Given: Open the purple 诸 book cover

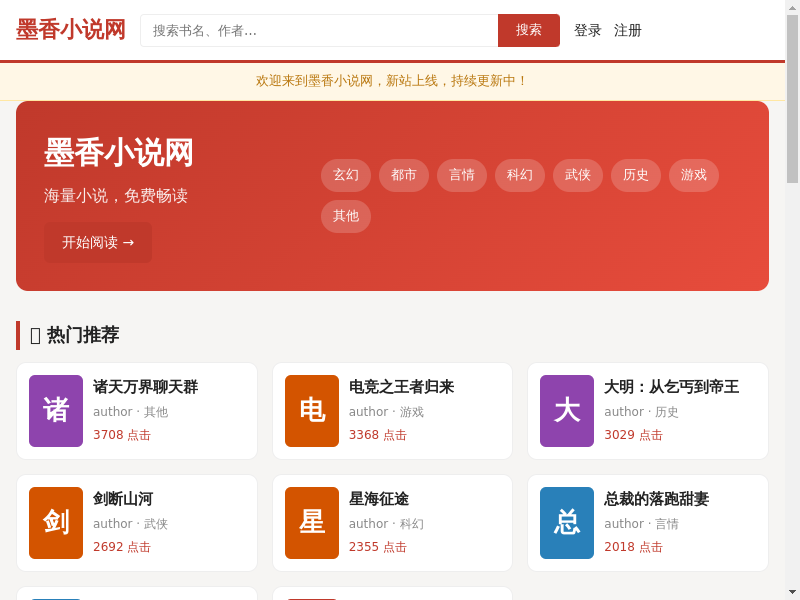Looking at the screenshot, I should coord(56,411).
